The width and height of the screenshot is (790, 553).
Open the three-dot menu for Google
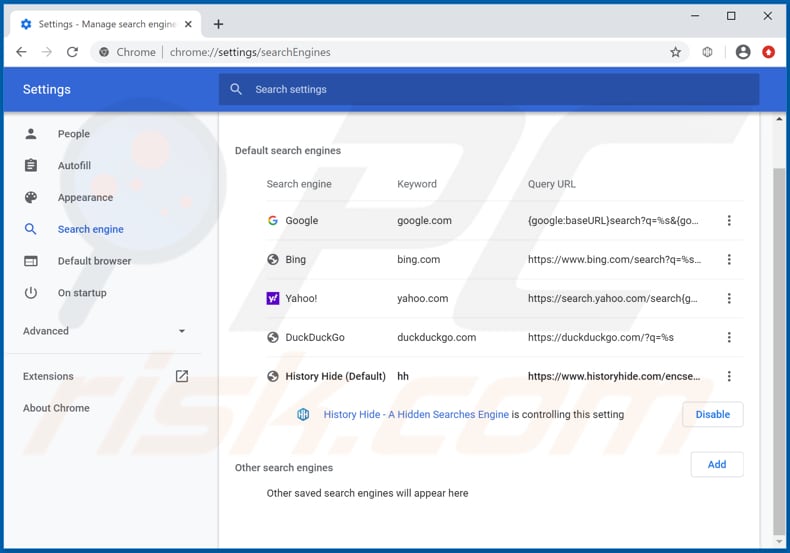[729, 221]
